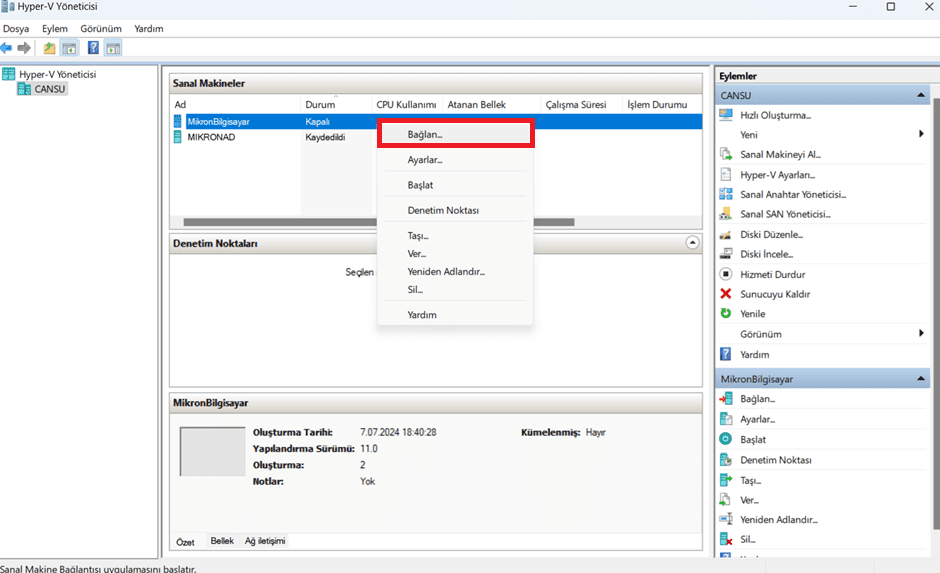Switch to the Bellek tab
Viewport: 940px width, 573px height.
tap(222, 541)
